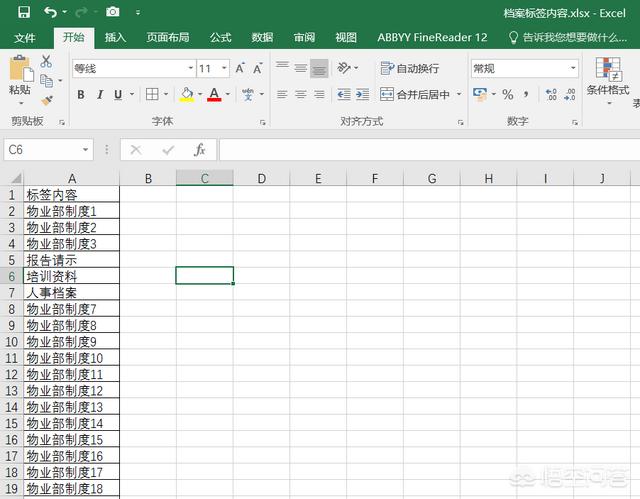The image size is (640, 499).
Task: Click the Save icon in quick access toolbar
Action: point(24,12)
